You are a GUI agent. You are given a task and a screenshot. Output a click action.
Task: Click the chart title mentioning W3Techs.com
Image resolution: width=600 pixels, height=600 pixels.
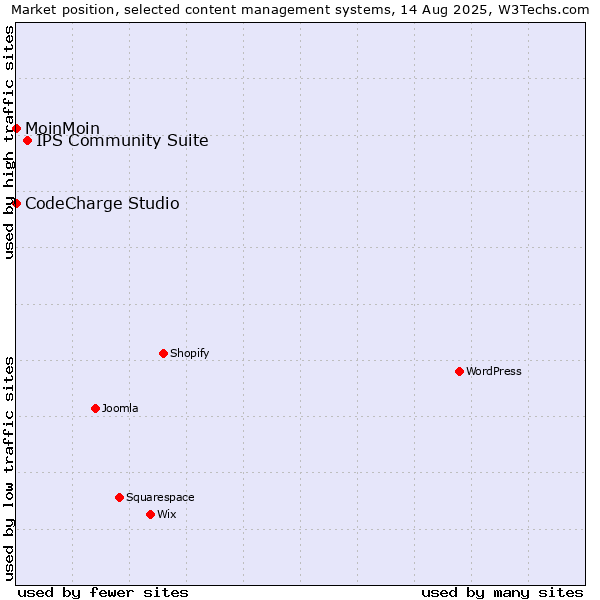[x=300, y=10]
